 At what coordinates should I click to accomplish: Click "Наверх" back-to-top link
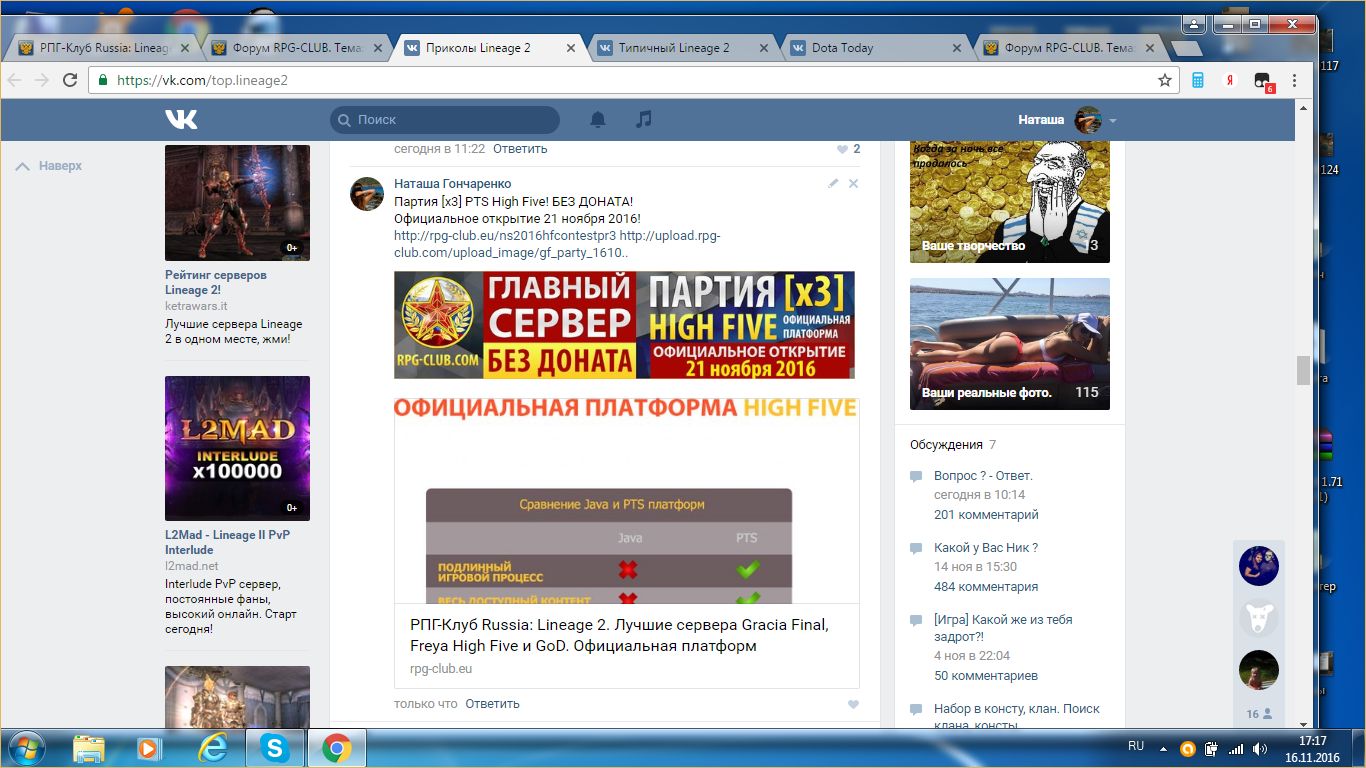[49, 166]
